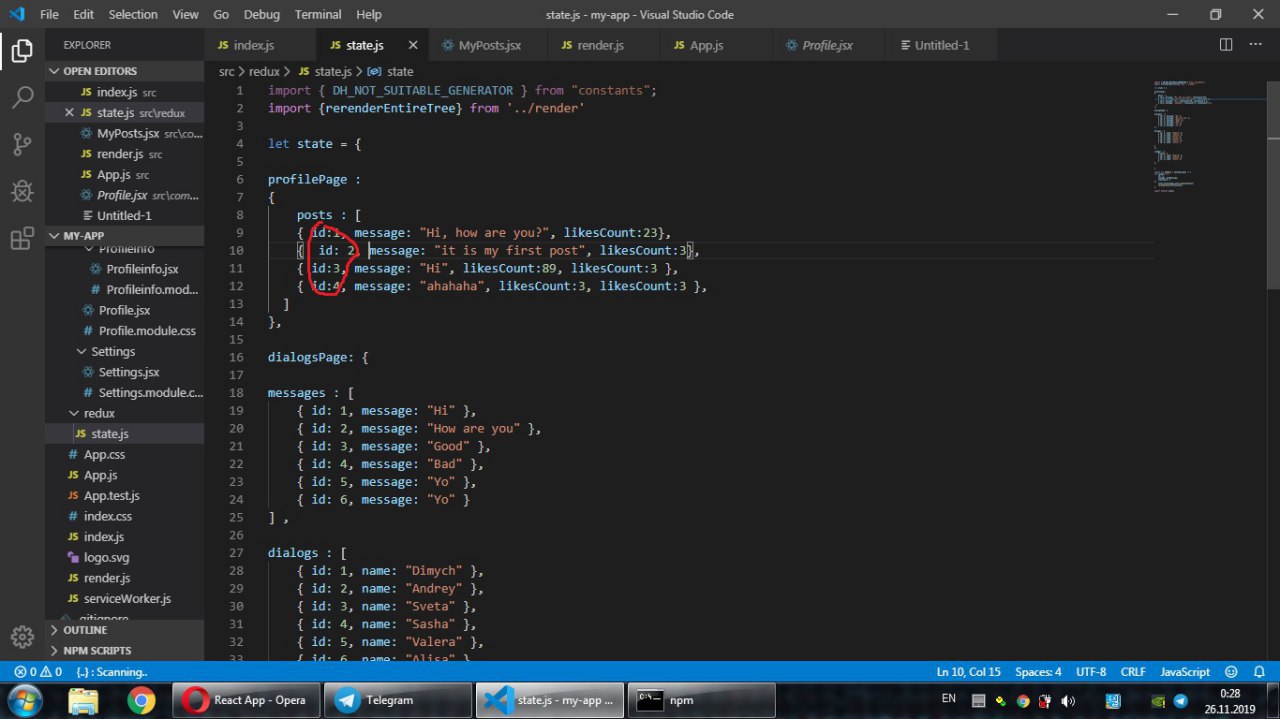Screen dimensions: 1280x719
Task: Close the state.js editor tab
Action: pyautogui.click(x=413, y=45)
